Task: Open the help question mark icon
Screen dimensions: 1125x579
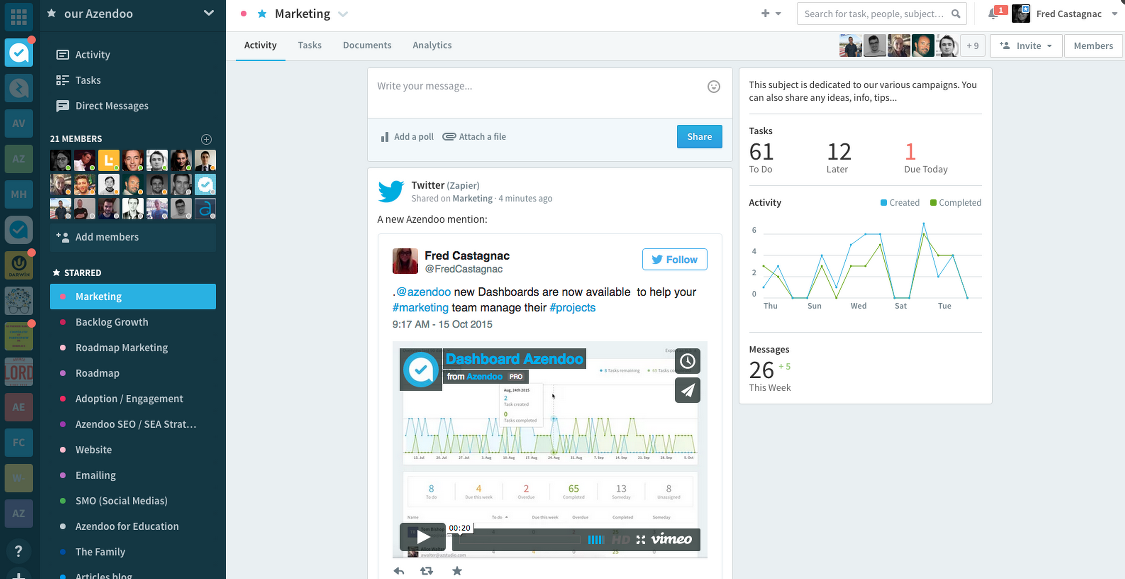Action: pos(19,550)
